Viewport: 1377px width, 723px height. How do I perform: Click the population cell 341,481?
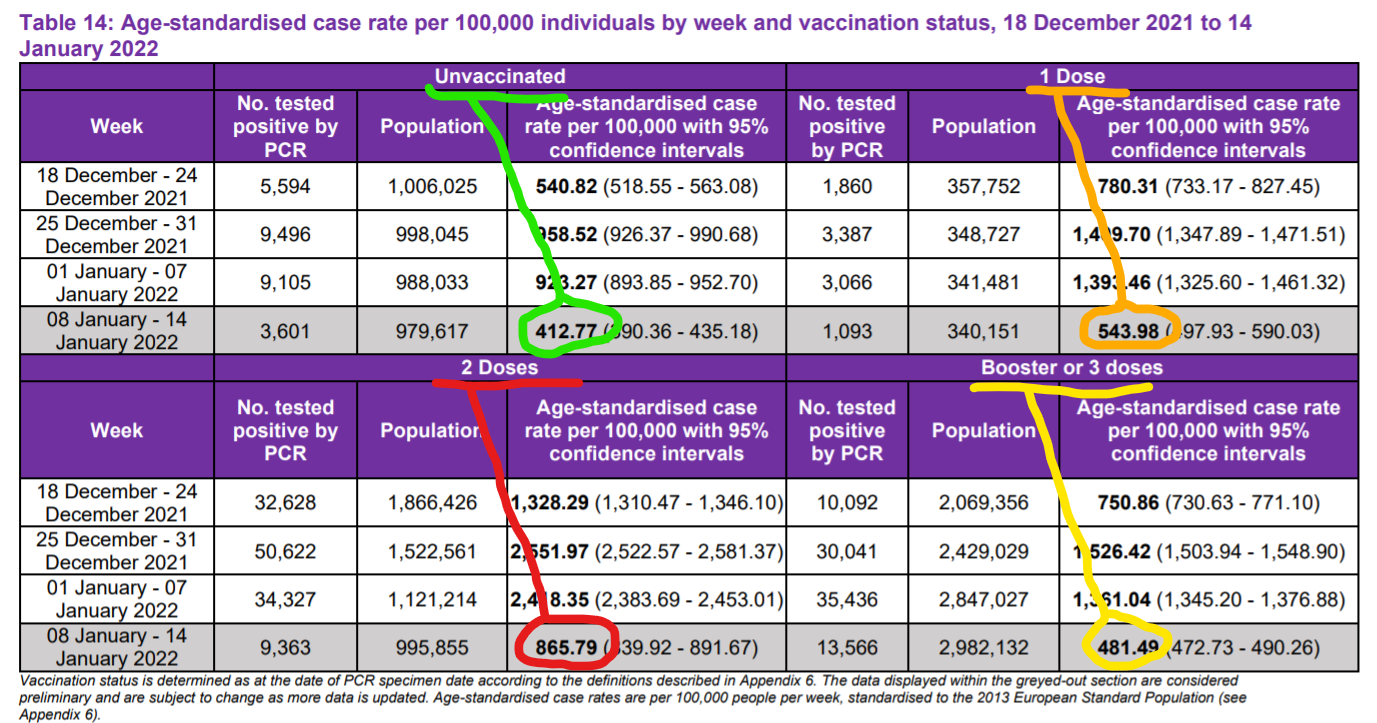(x=983, y=283)
